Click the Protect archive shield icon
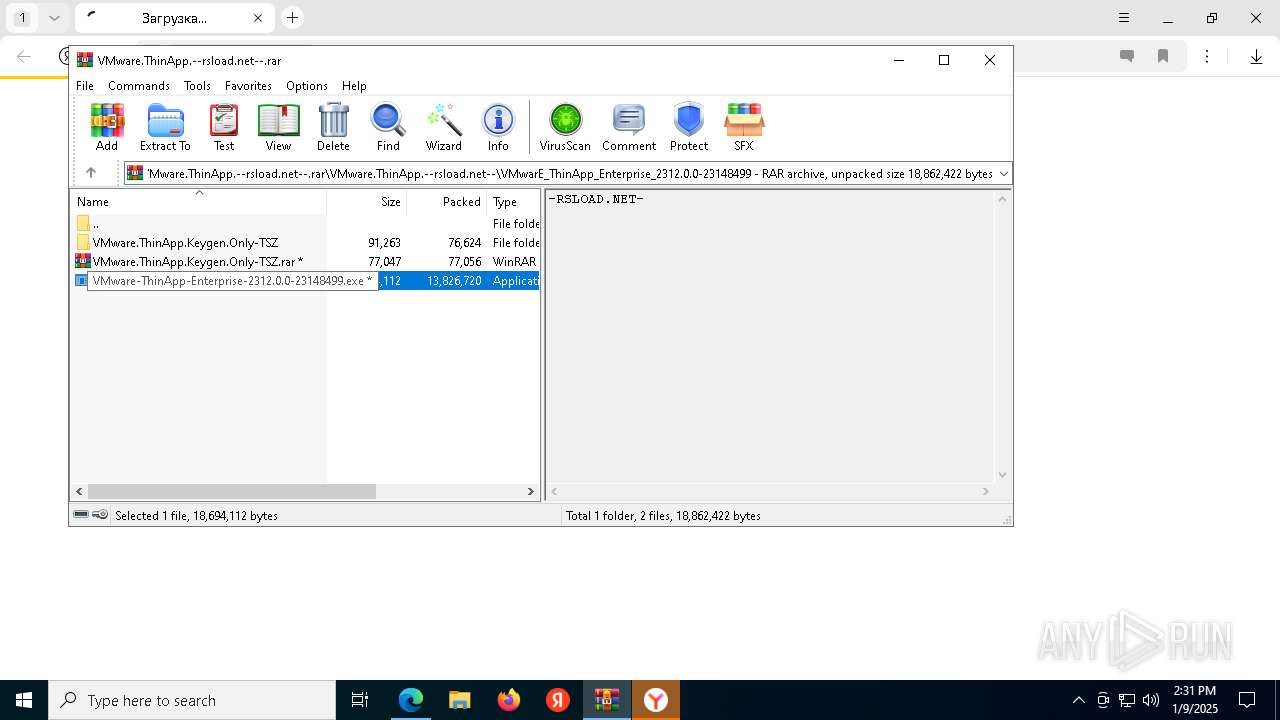 (x=689, y=127)
